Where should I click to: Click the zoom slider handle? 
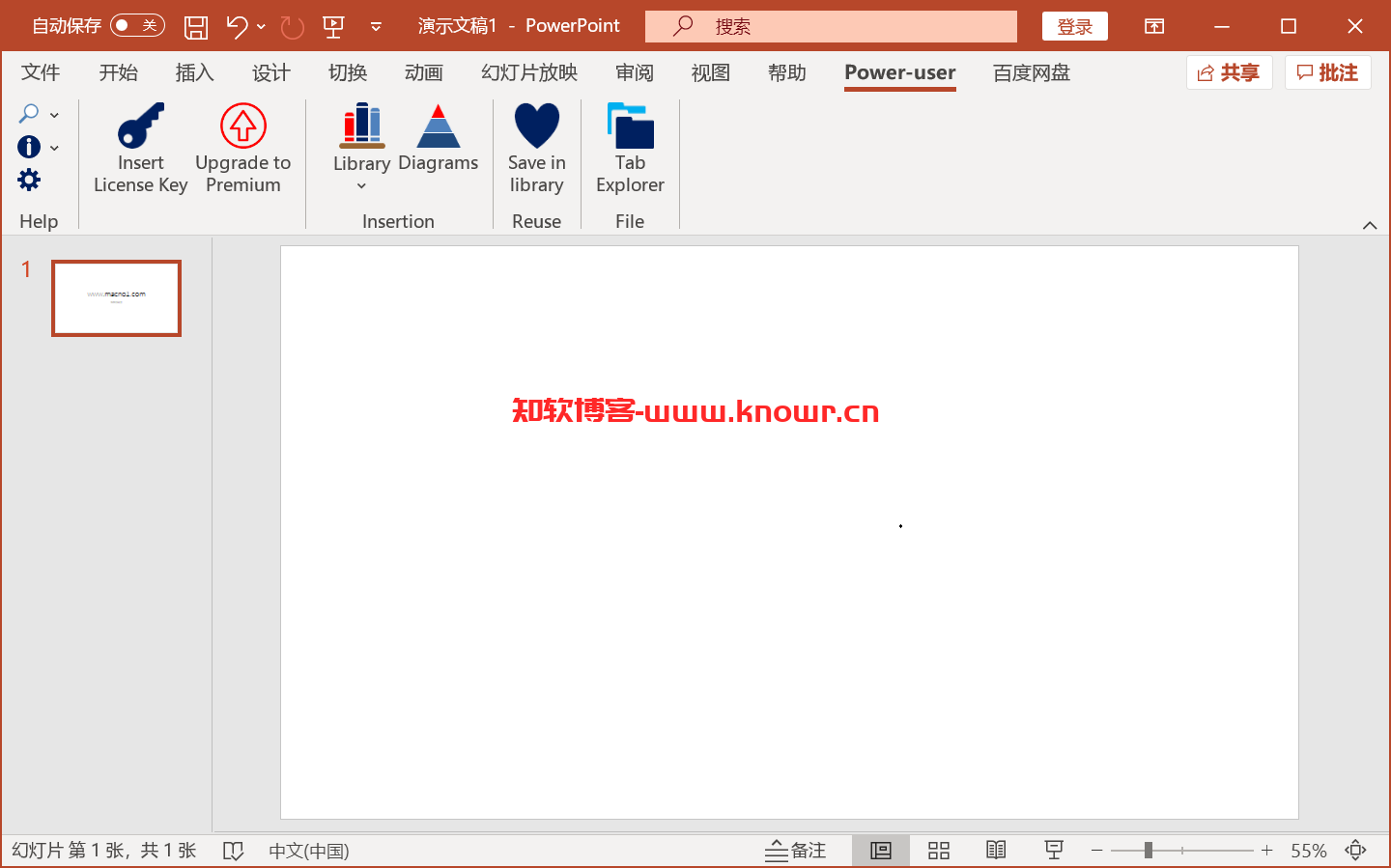(x=1149, y=851)
